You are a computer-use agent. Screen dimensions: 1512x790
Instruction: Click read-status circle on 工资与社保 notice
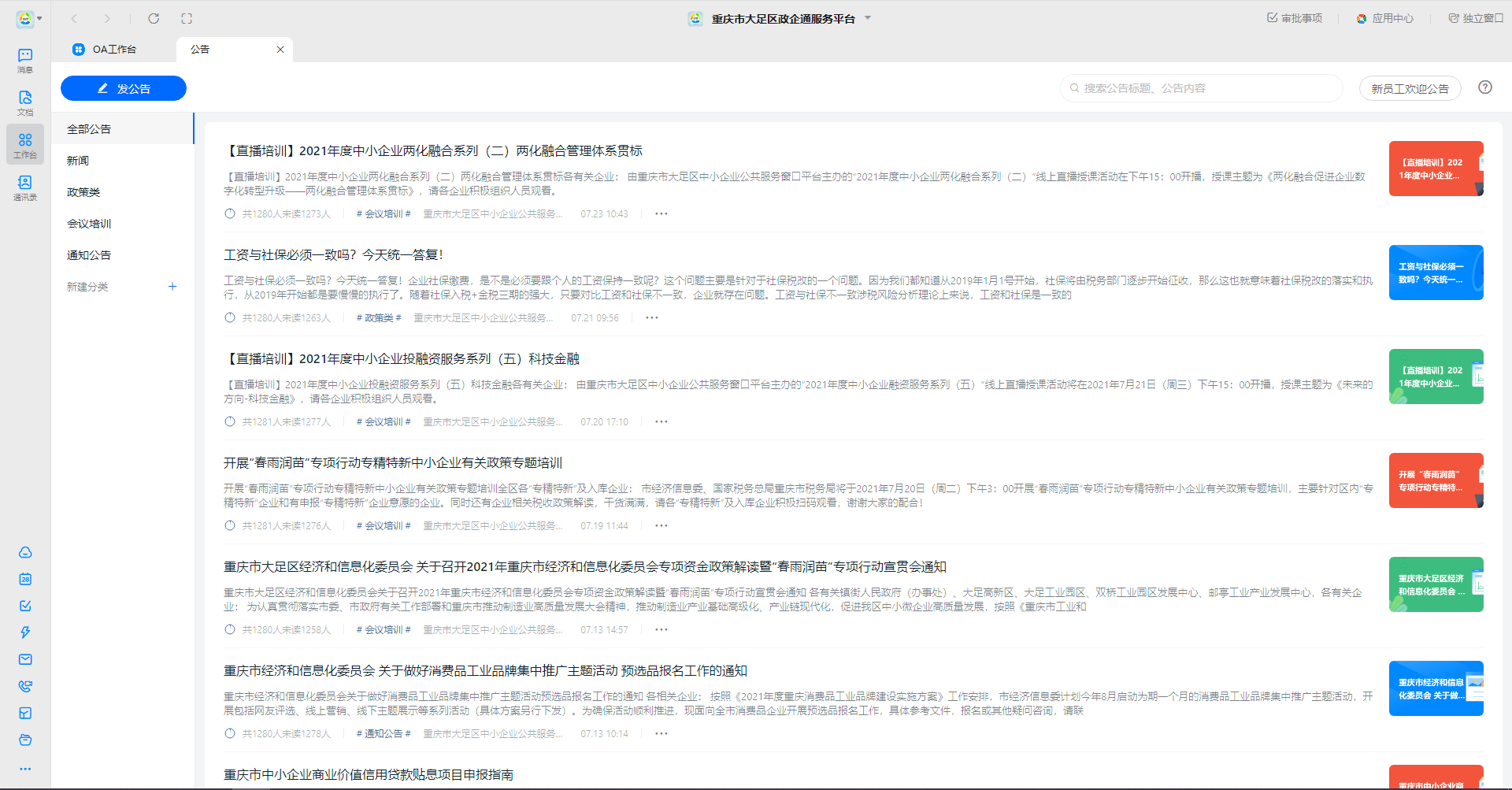point(230,317)
